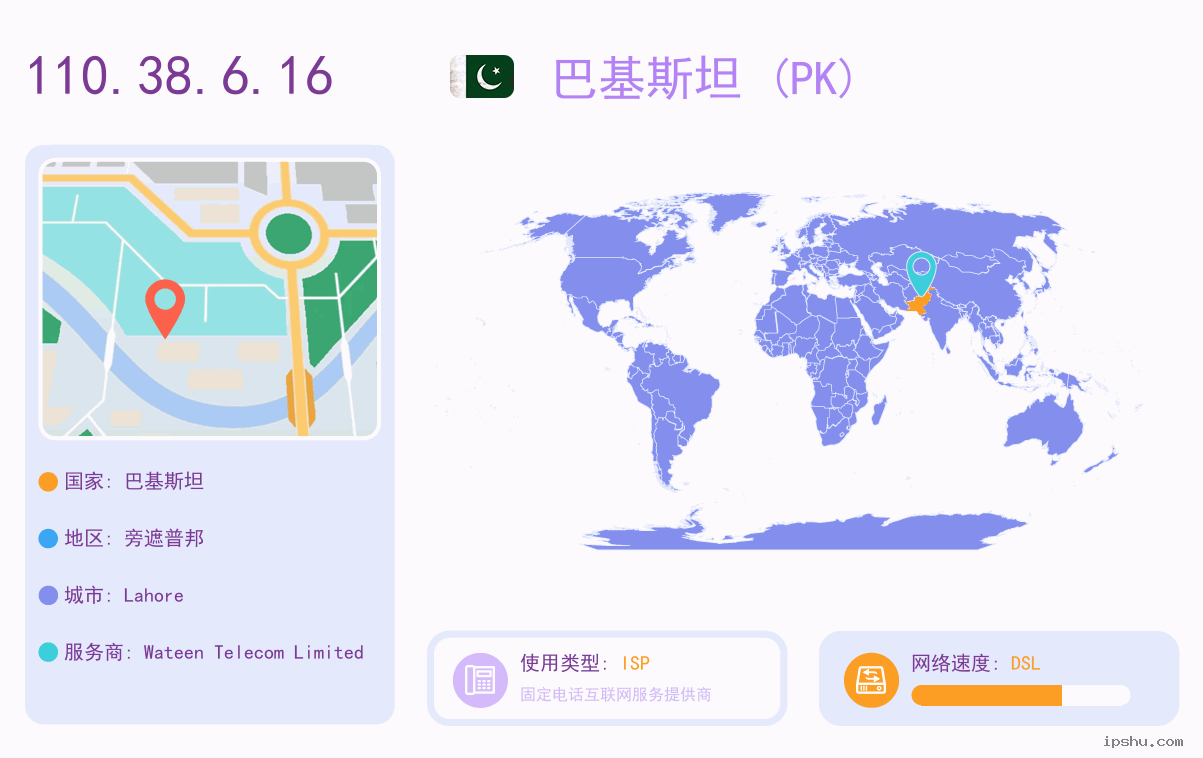Click the purple dot beside 城市
The image size is (1203, 758).
(x=48, y=596)
